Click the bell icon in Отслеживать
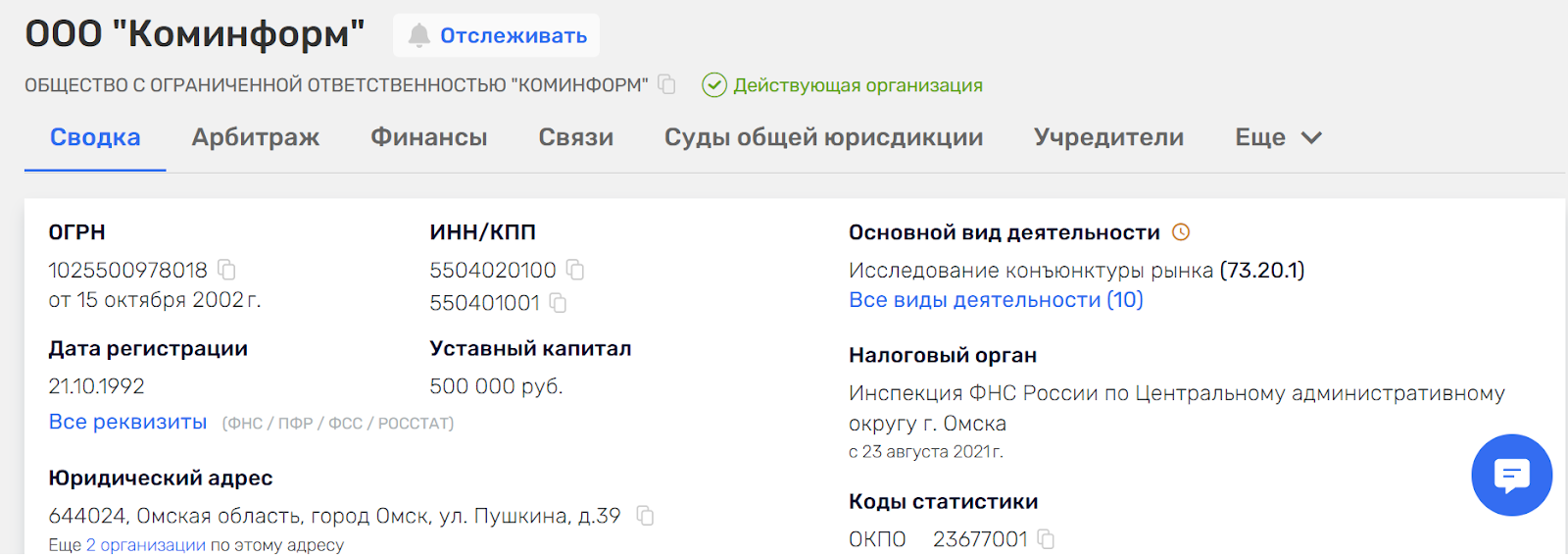 [419, 35]
